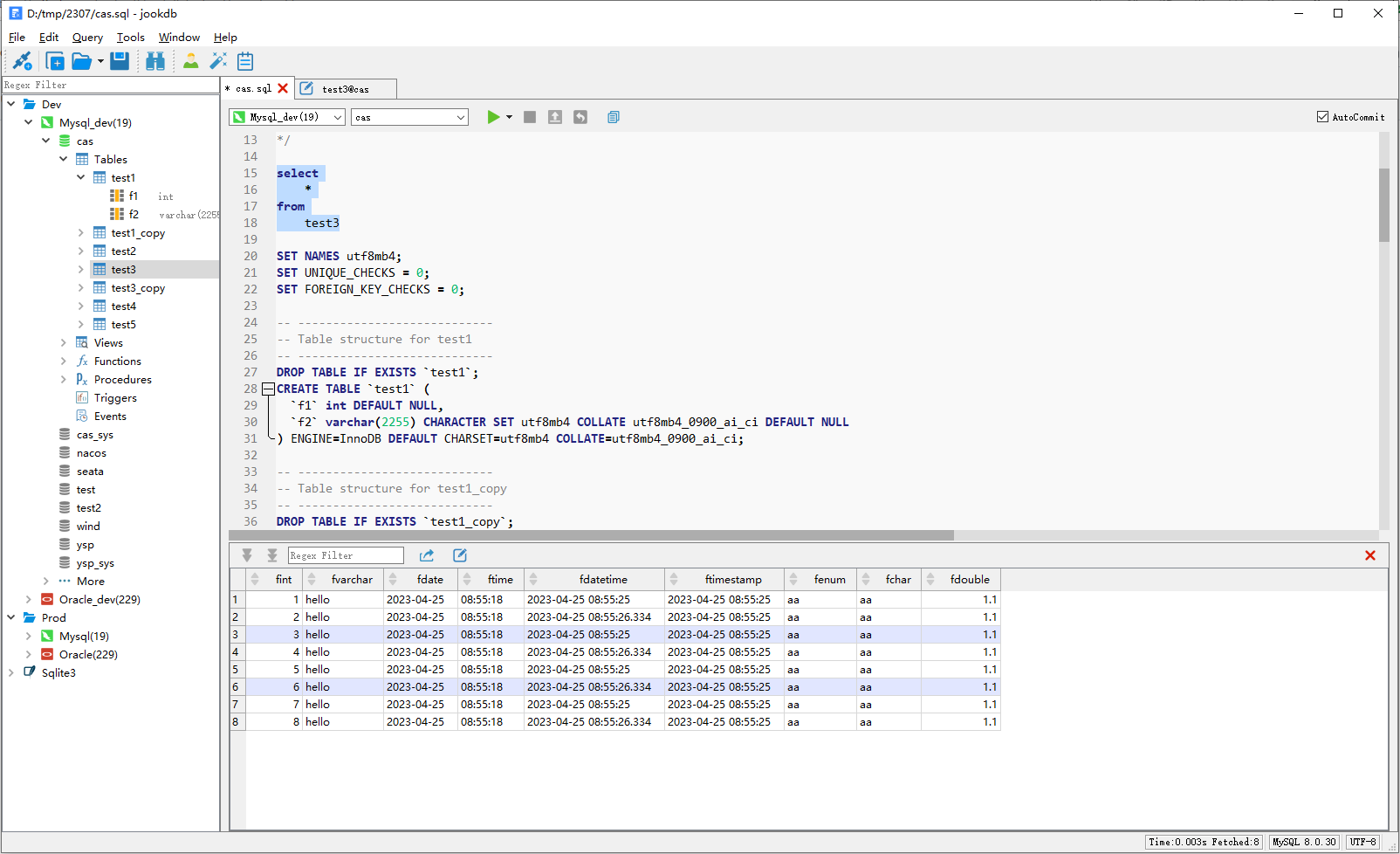1400x854 pixels.
Task: Click the edit results pencil icon
Action: (460, 555)
